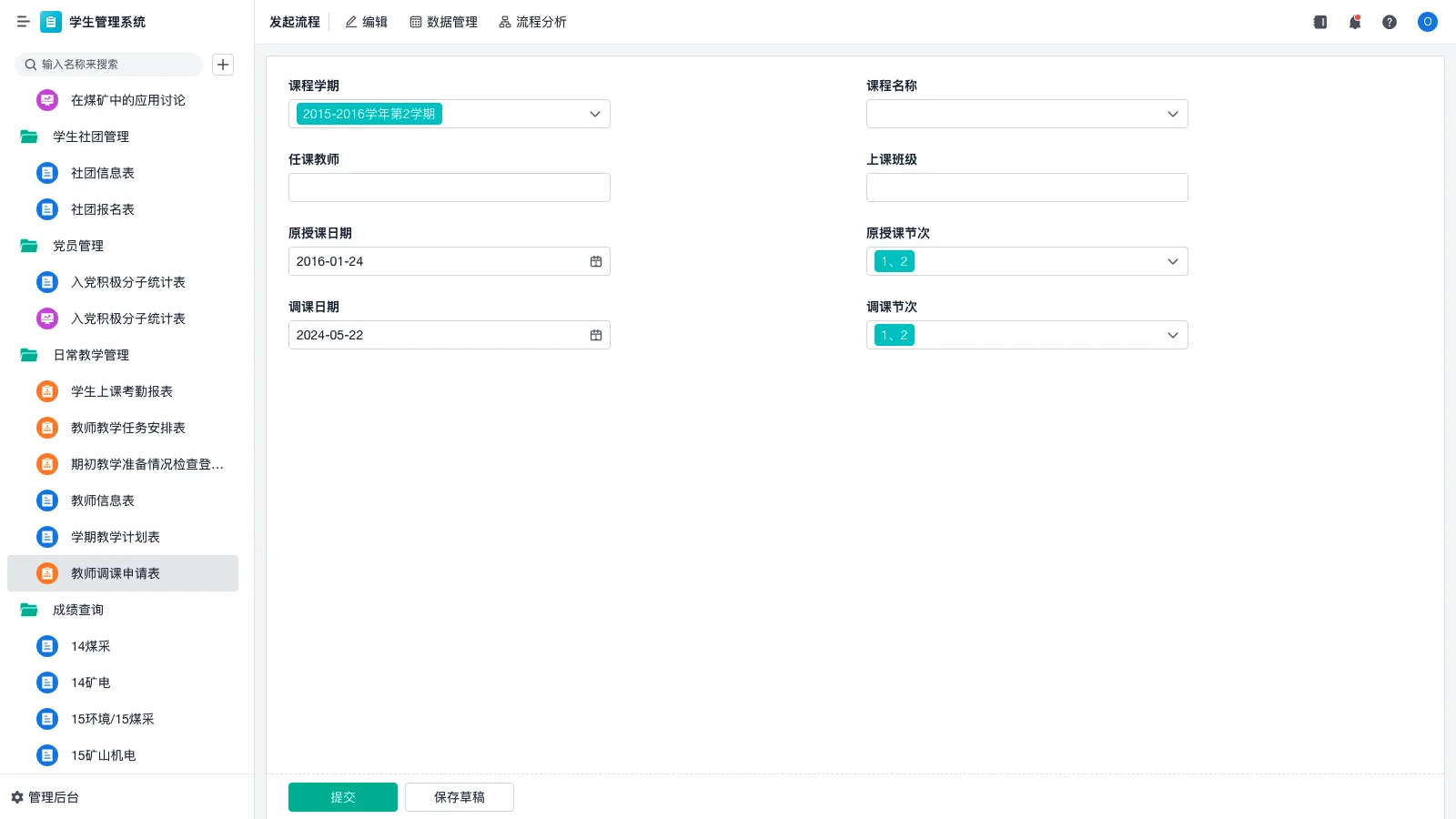Click the help question mark icon
This screenshot has height=819, width=1456.
[x=1390, y=22]
